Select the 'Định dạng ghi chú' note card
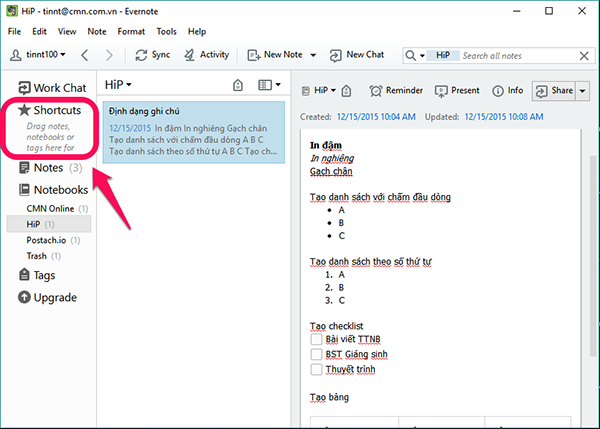 (194, 132)
